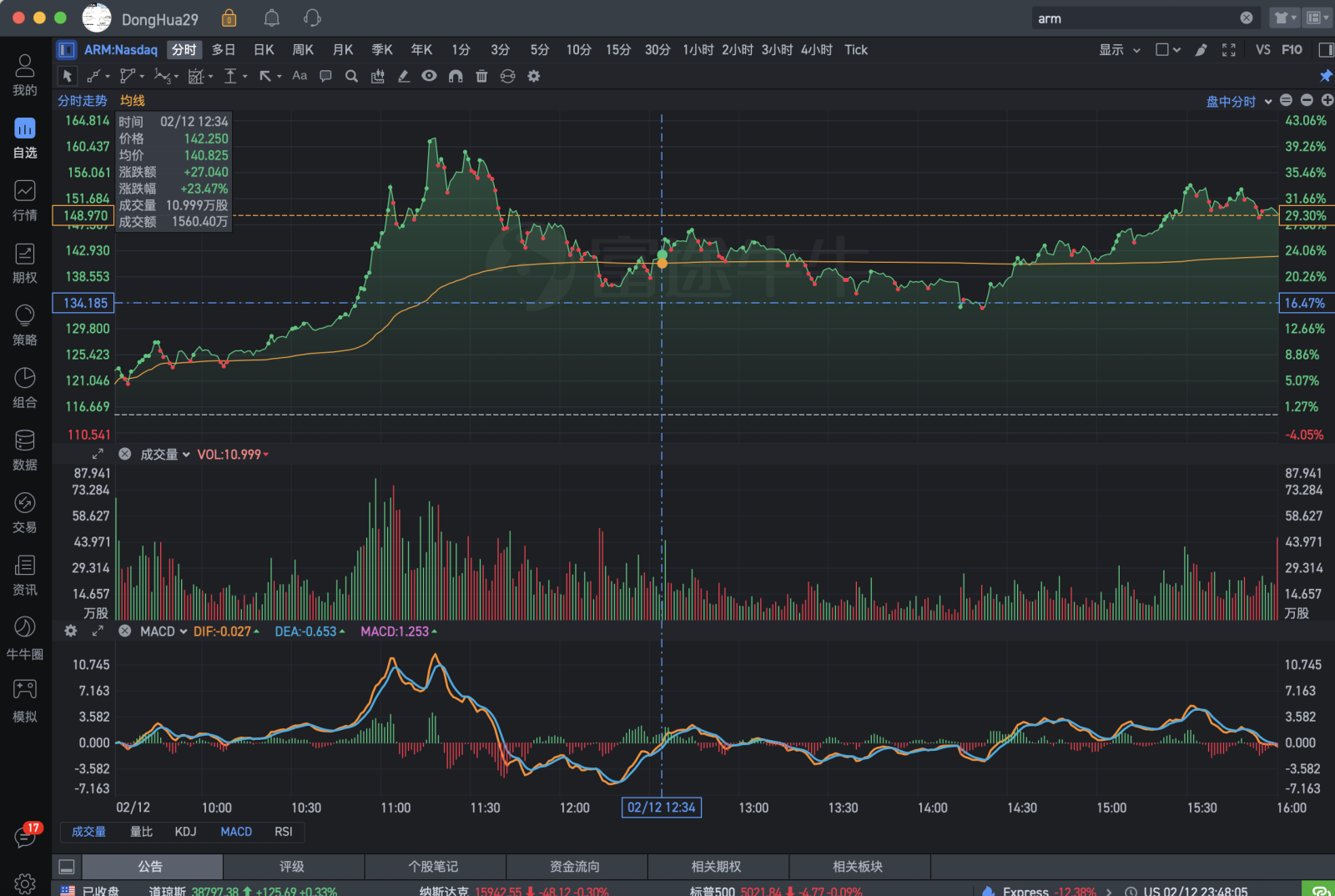Open the measurement chart tool
Screen dimensions: 1335x896
[196, 76]
